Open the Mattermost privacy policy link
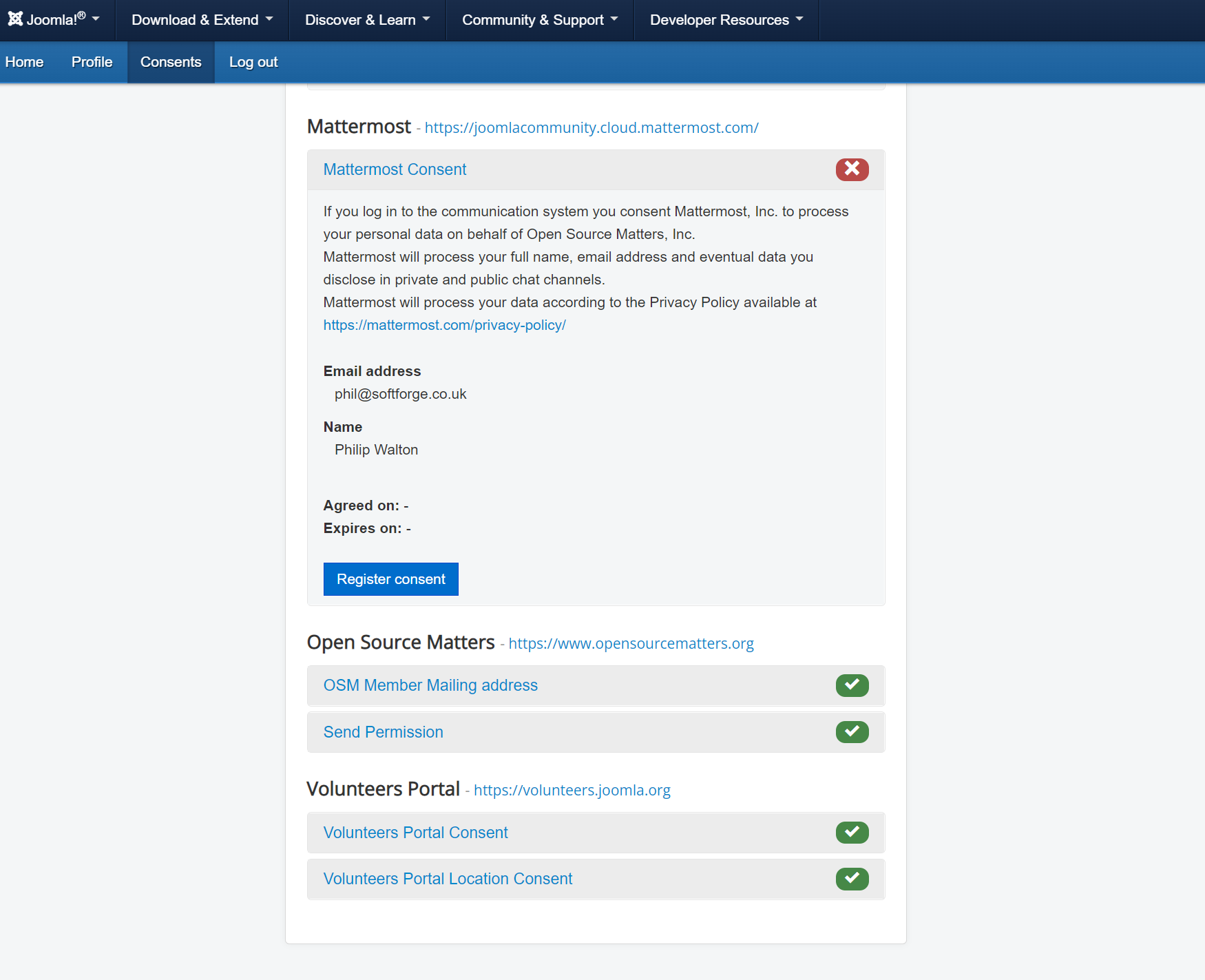Viewport: 1205px width, 980px height. click(x=444, y=325)
